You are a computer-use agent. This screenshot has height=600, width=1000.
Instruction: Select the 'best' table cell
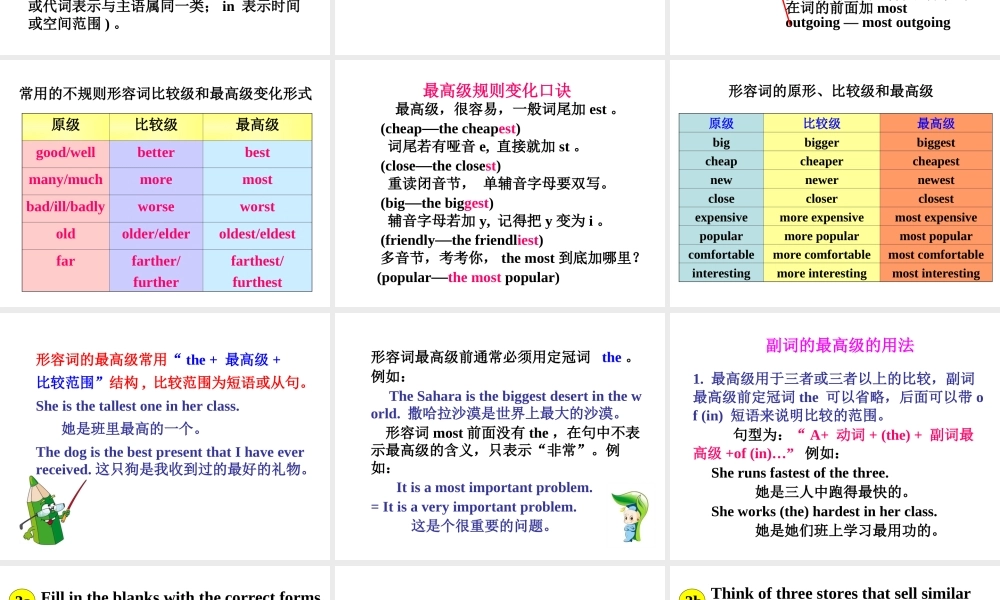[x=258, y=154]
